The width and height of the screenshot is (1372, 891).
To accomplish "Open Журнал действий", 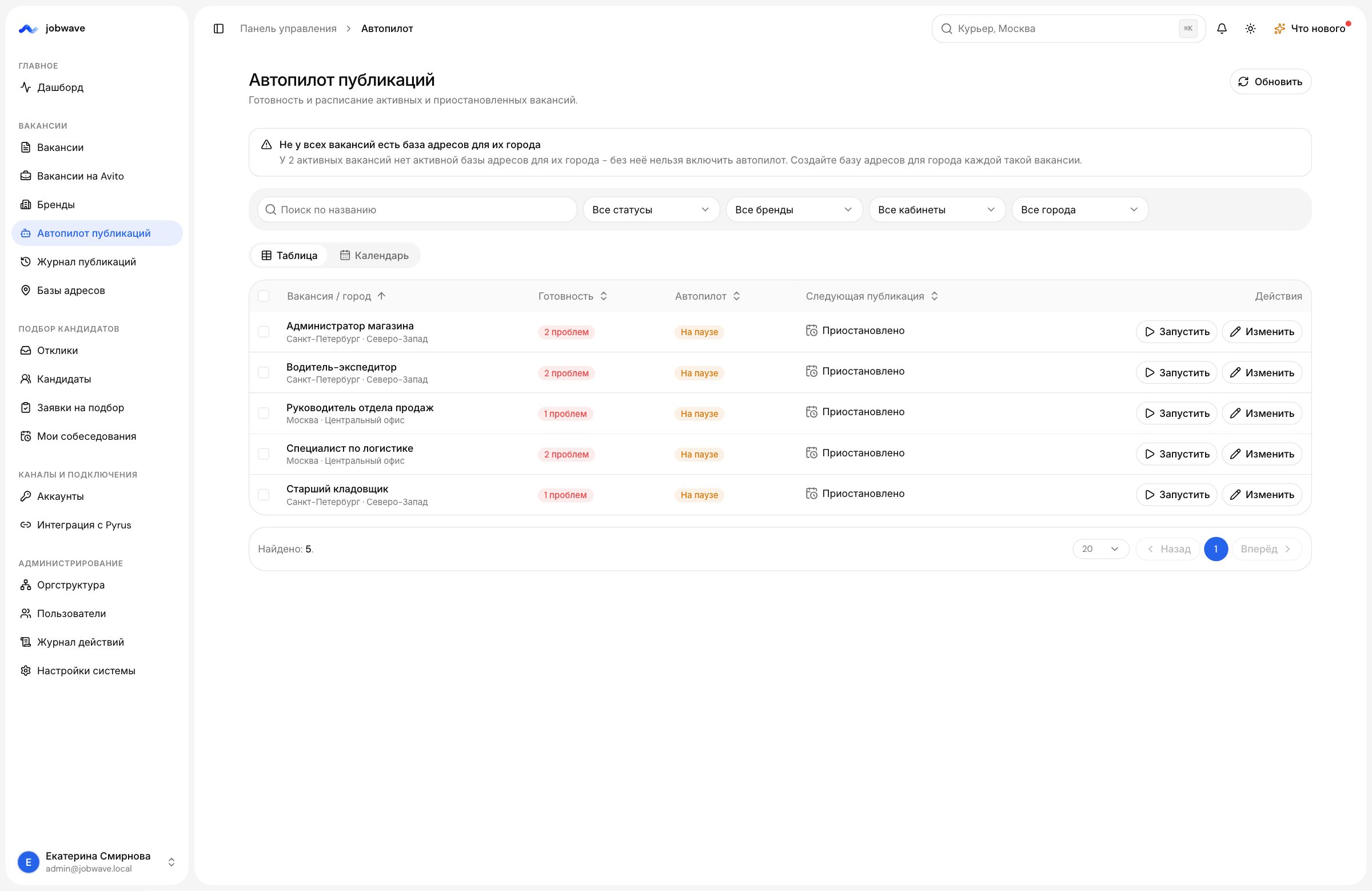I will tap(97, 642).
